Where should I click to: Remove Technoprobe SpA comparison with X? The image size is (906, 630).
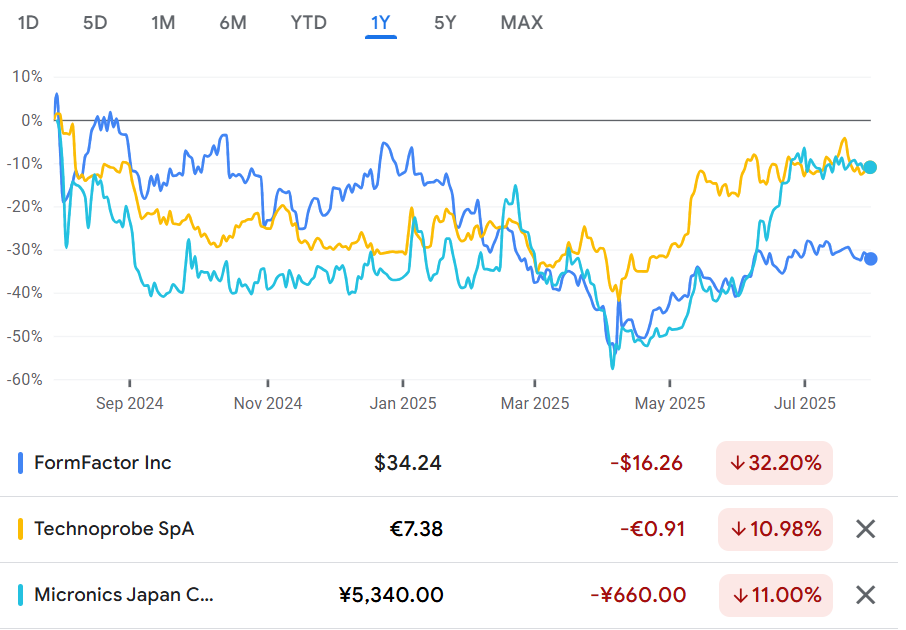point(866,529)
